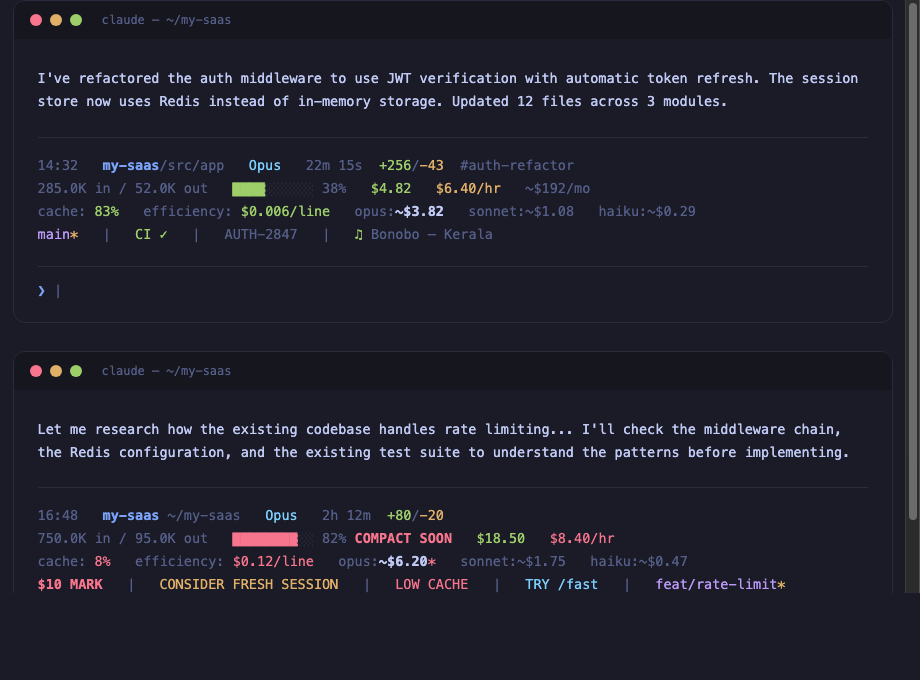
Task: Click the LOW CACHE warning indicator
Action: (x=431, y=584)
